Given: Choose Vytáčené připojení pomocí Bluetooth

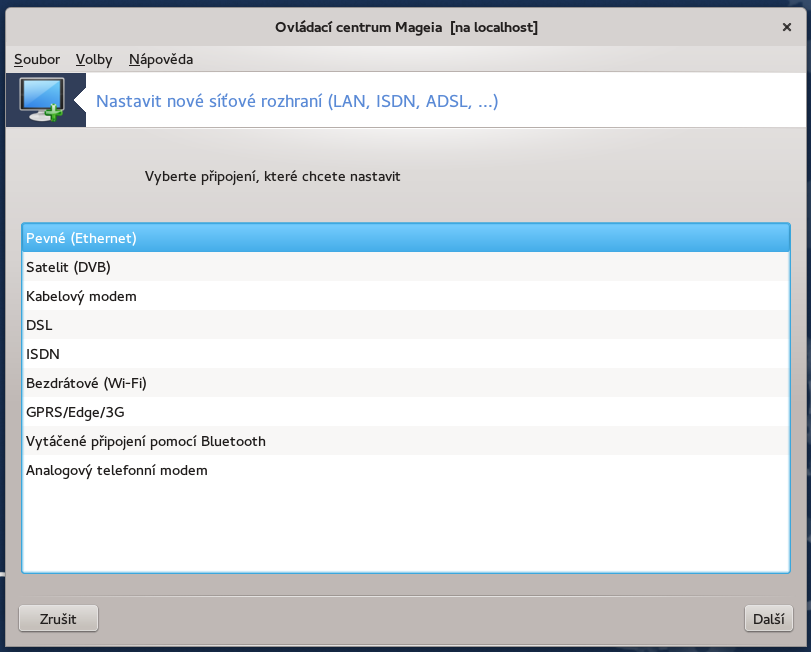Looking at the screenshot, I should tap(406, 441).
